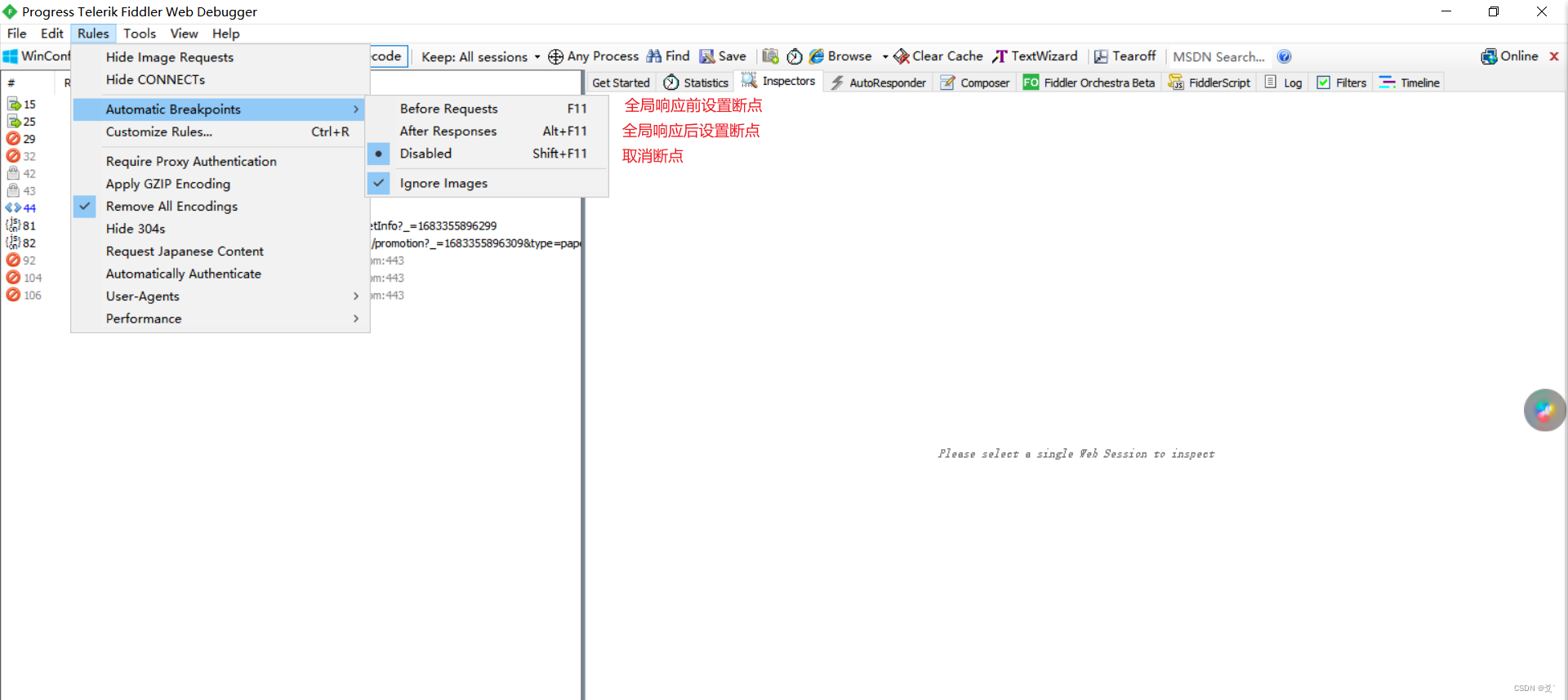
Task: Click the TextWizard icon
Action: (1000, 56)
